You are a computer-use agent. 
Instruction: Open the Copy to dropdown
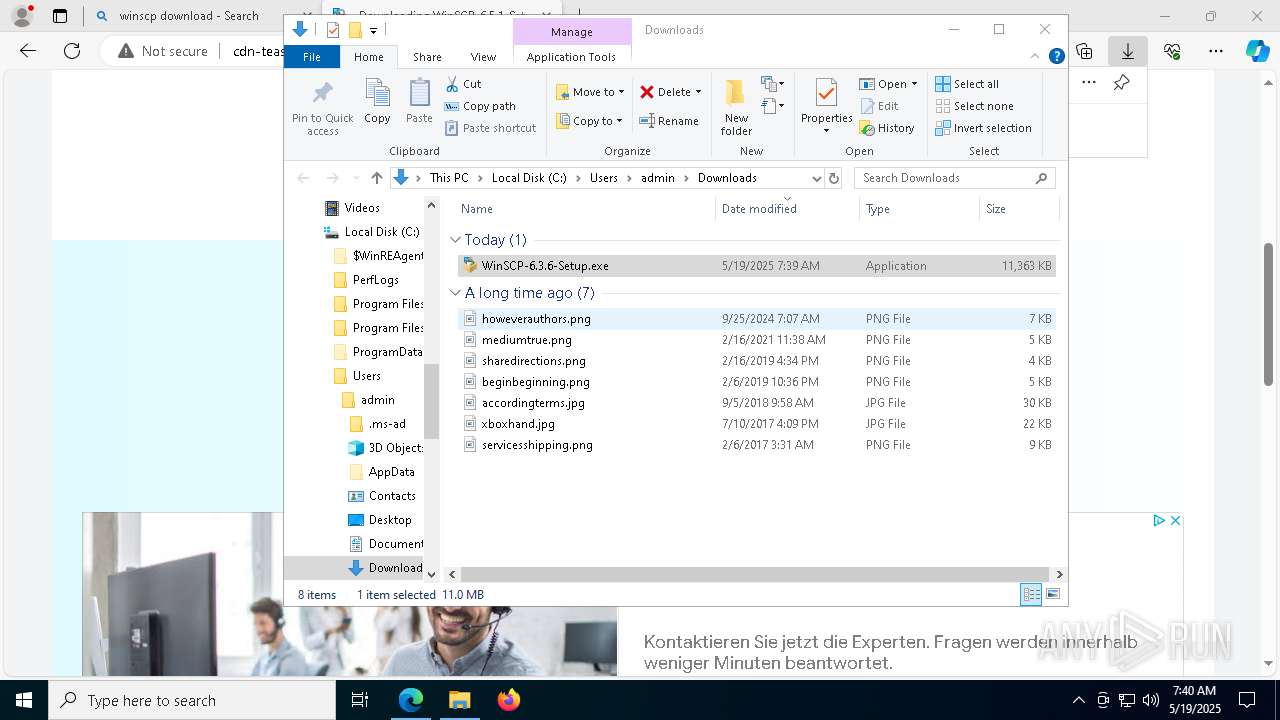click(589, 121)
